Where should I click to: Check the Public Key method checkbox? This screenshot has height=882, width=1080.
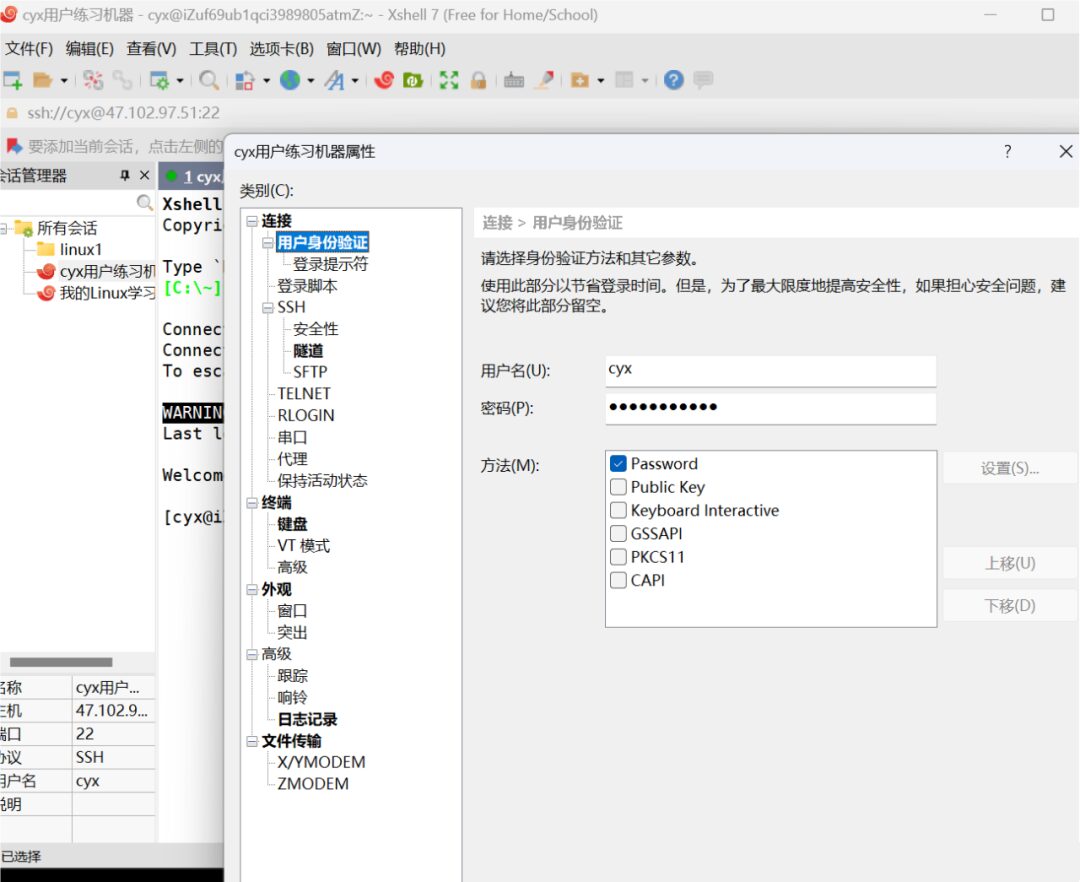coord(618,487)
